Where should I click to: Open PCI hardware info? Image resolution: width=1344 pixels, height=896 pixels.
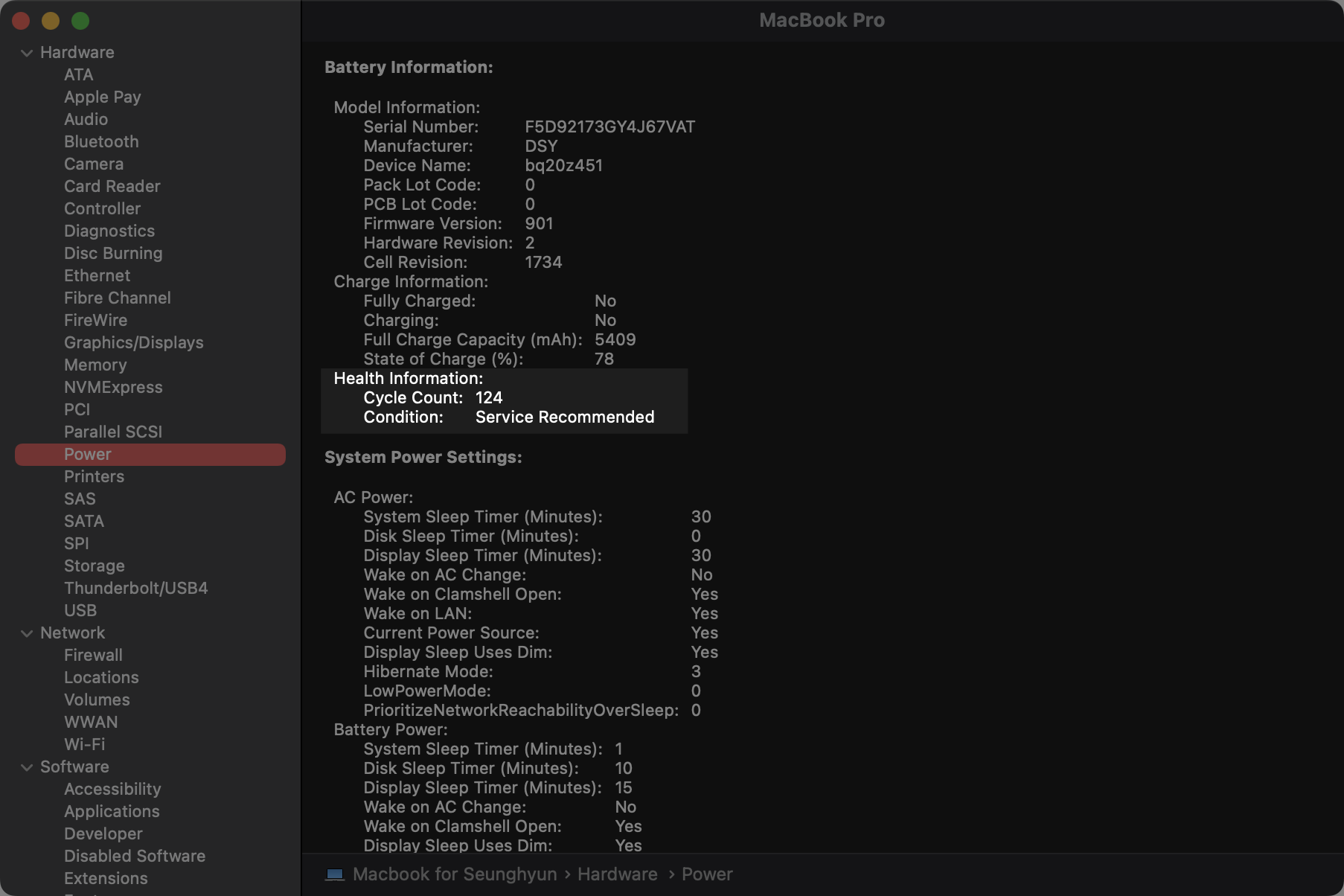[x=77, y=409]
